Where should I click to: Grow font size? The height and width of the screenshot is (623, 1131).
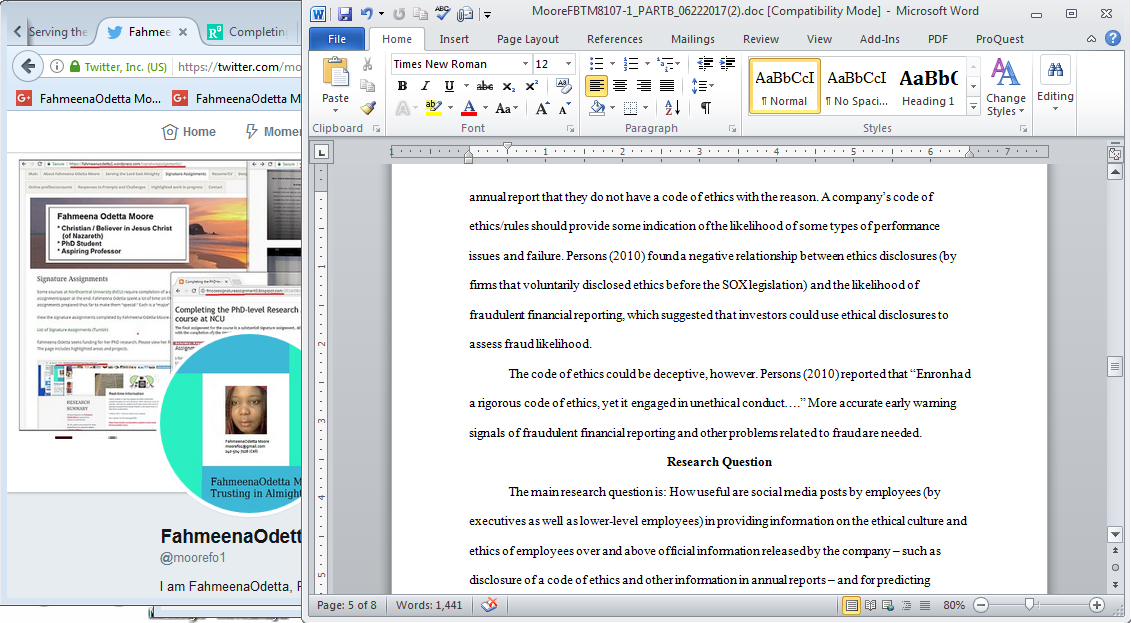click(542, 109)
